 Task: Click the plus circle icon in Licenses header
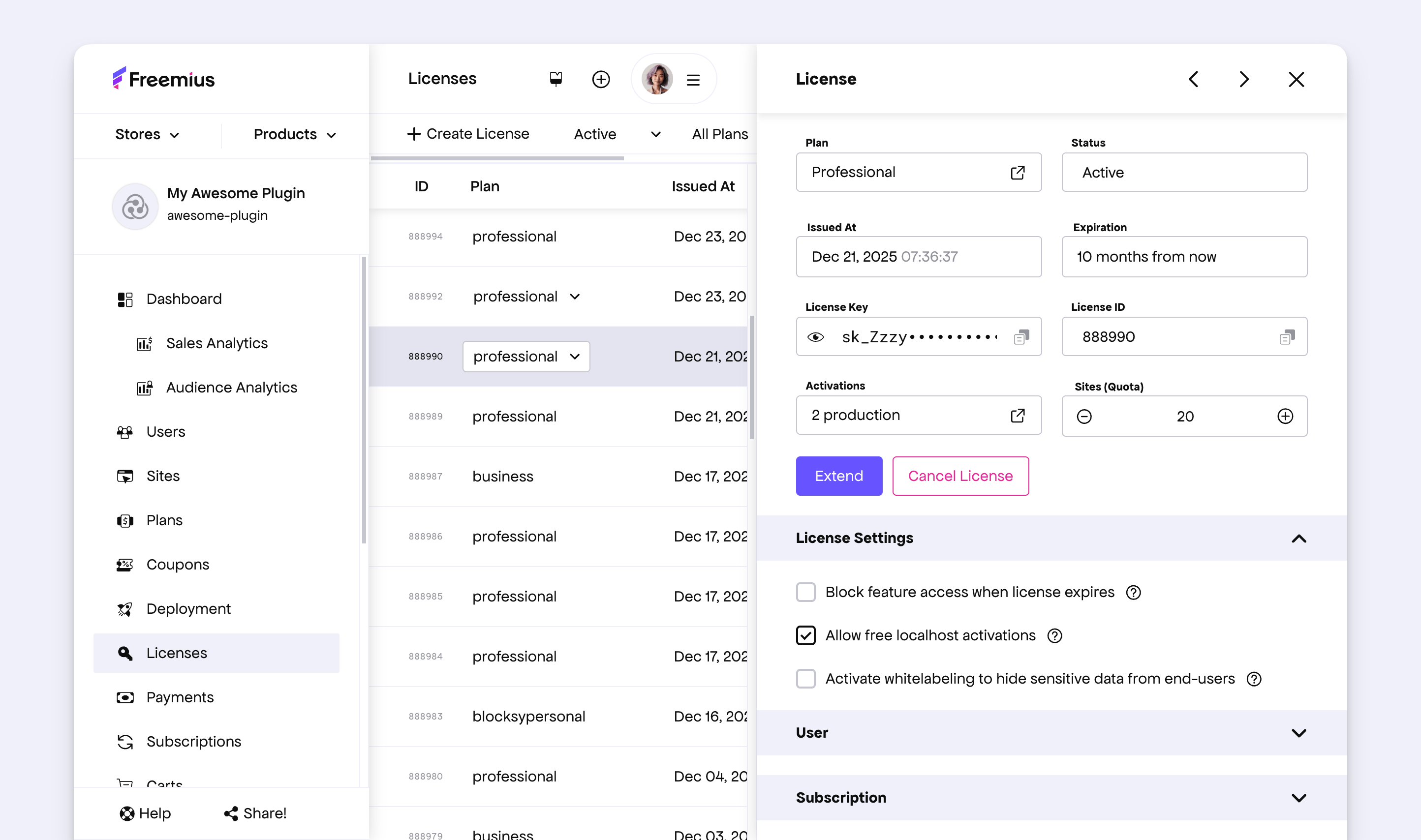click(x=601, y=79)
